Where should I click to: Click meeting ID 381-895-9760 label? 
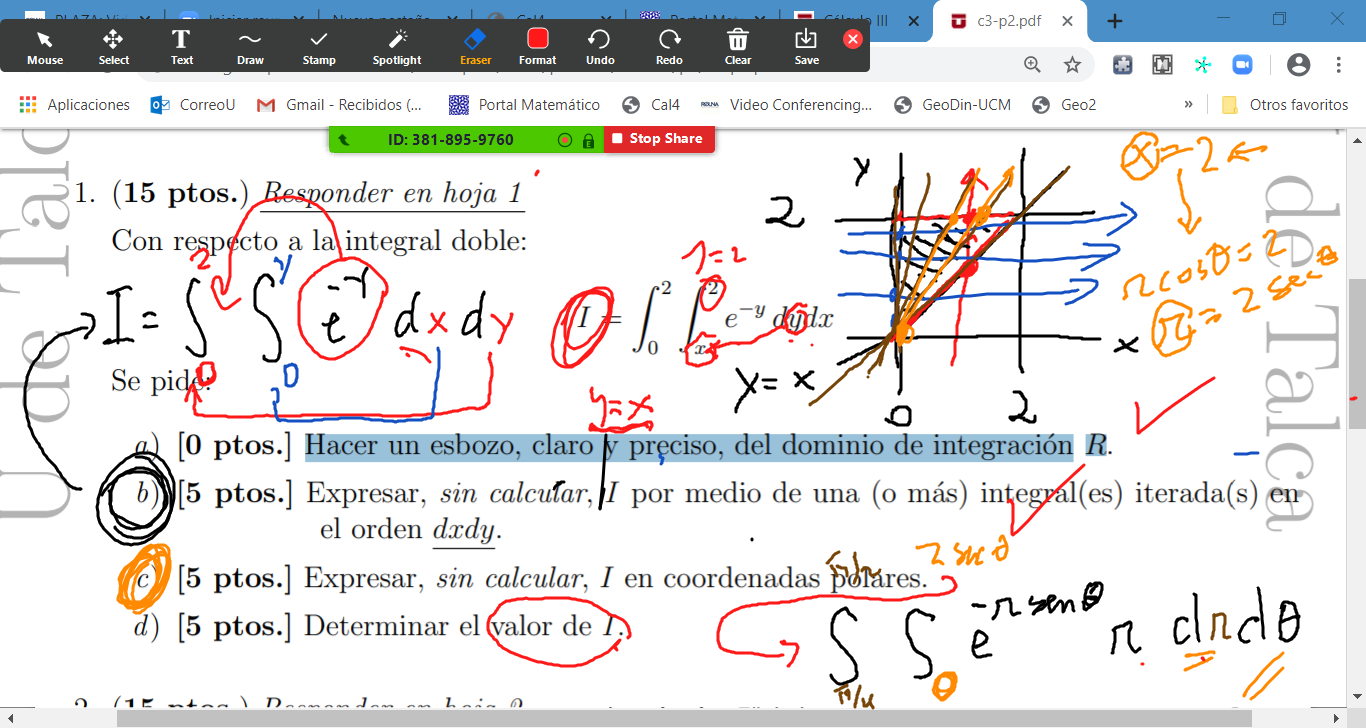click(x=450, y=139)
